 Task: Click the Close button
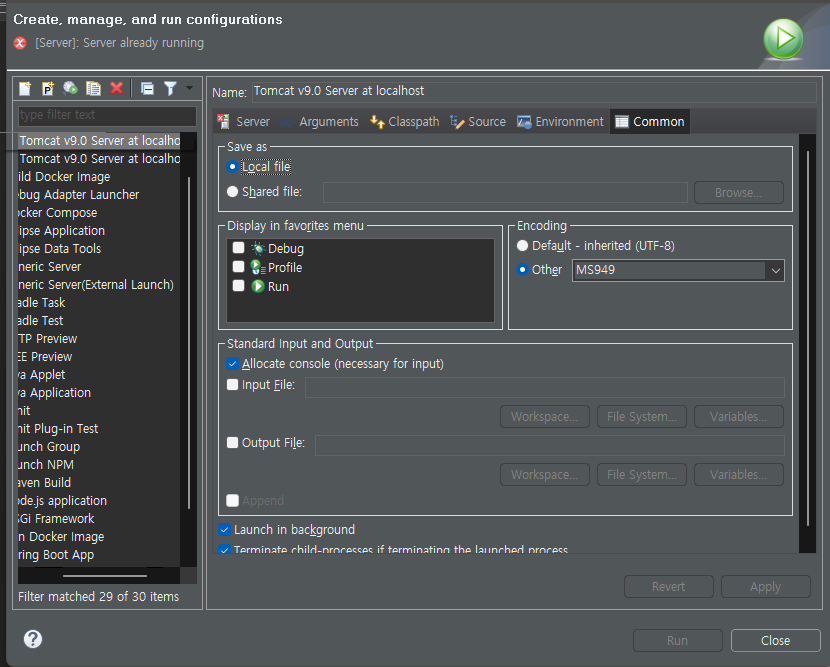coord(775,641)
